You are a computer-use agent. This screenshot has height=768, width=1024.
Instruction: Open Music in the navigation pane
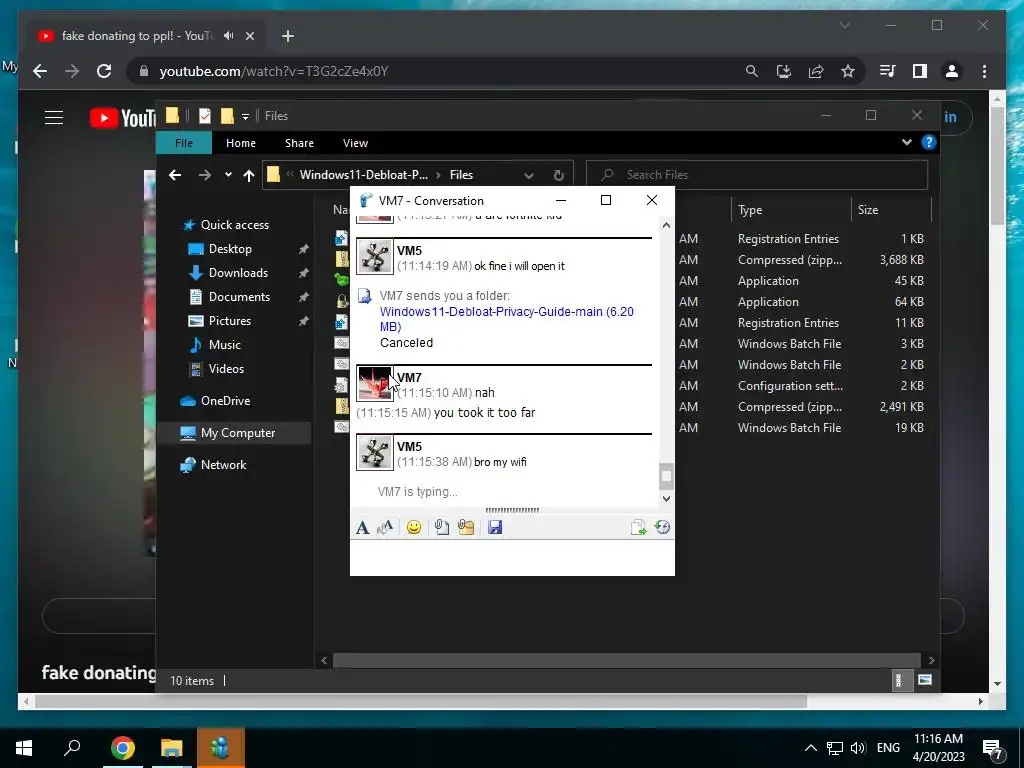224,345
